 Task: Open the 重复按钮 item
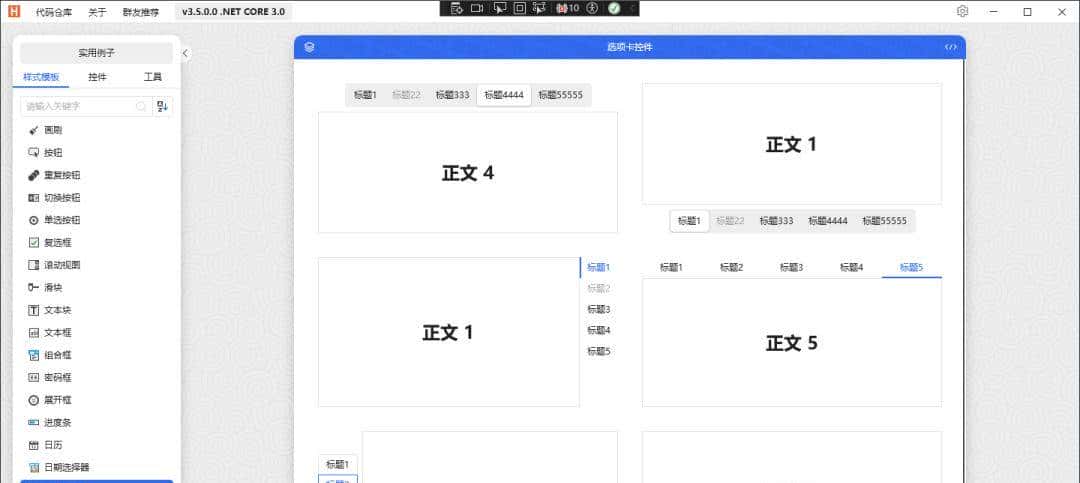coord(96,175)
